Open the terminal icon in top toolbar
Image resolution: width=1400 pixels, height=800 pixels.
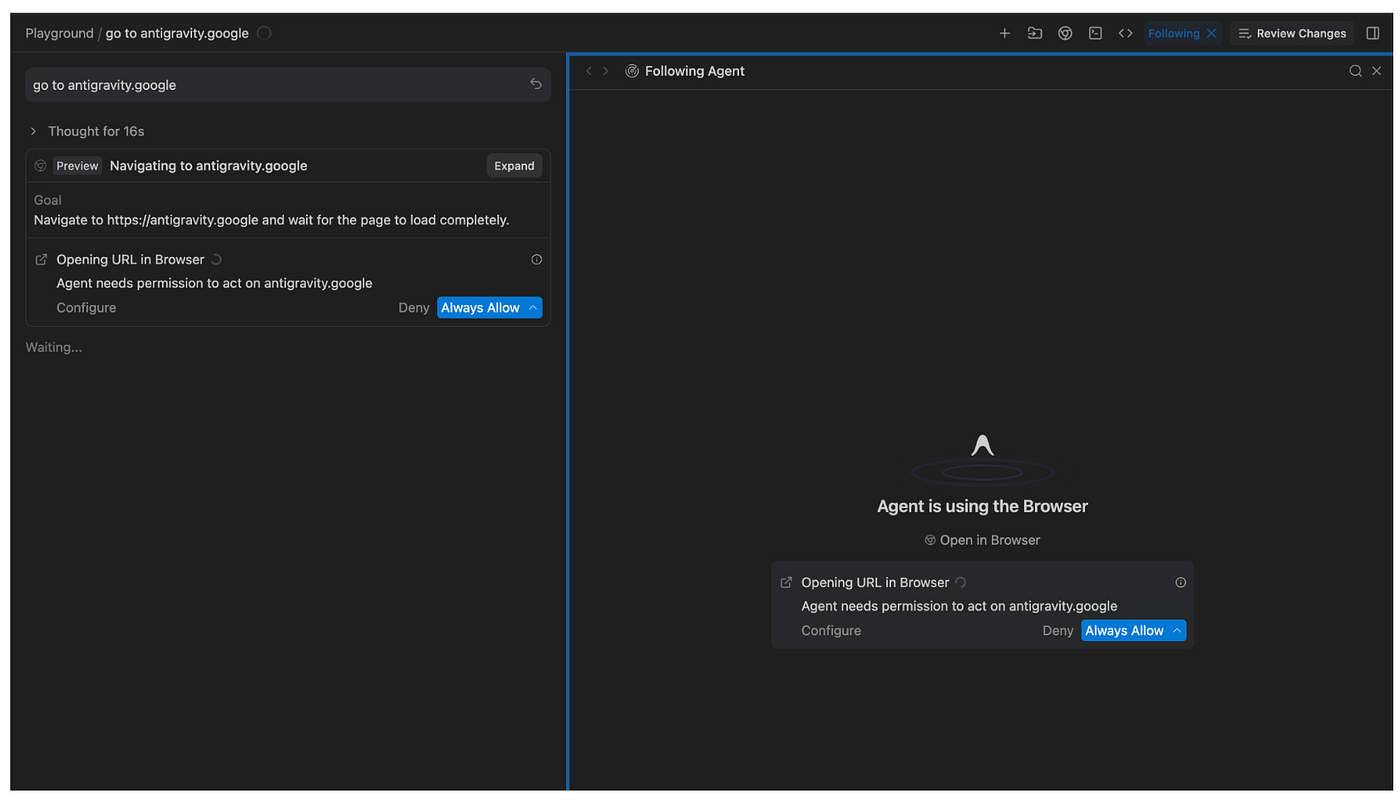click(x=1095, y=33)
